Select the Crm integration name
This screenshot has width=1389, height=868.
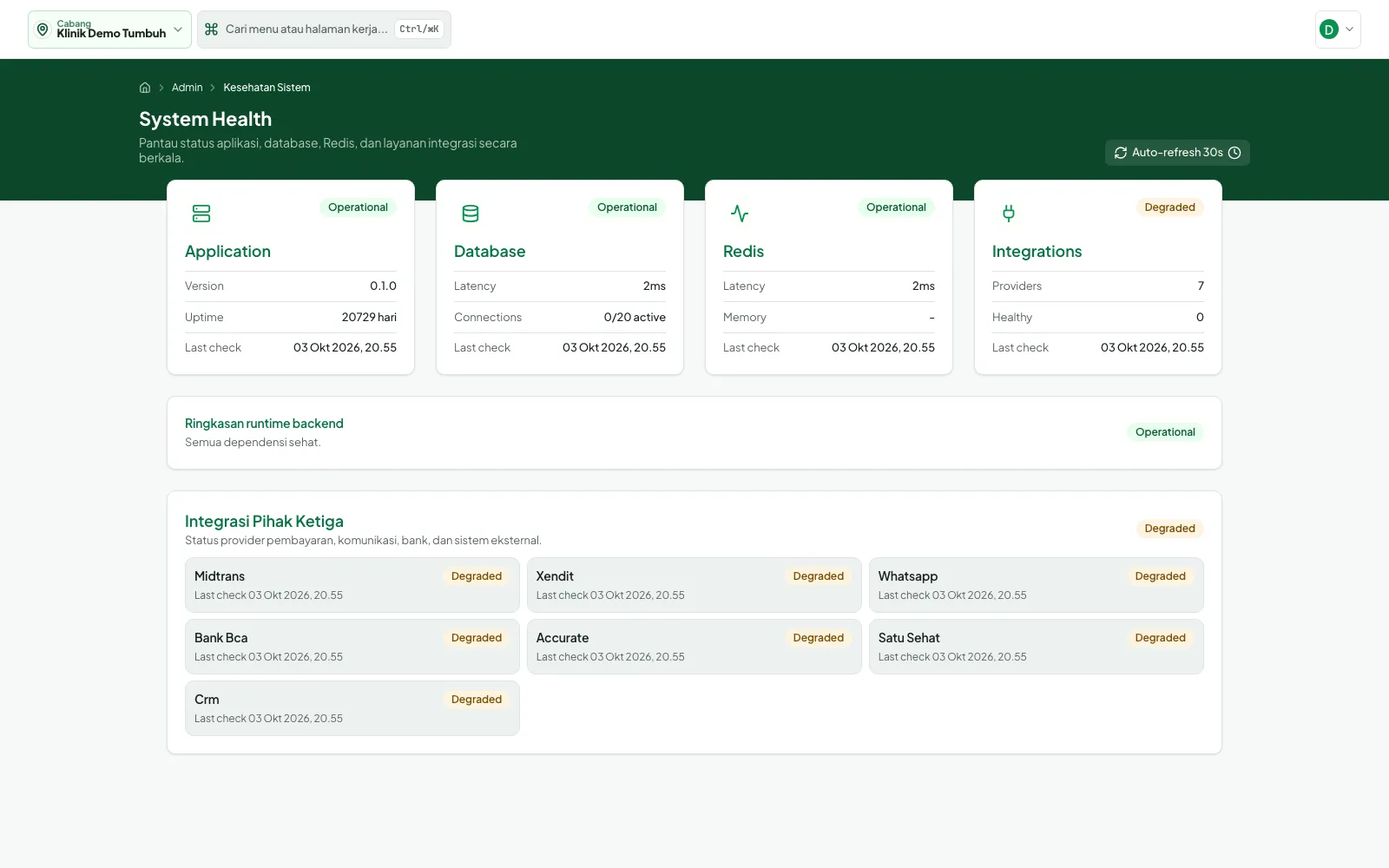point(207,700)
